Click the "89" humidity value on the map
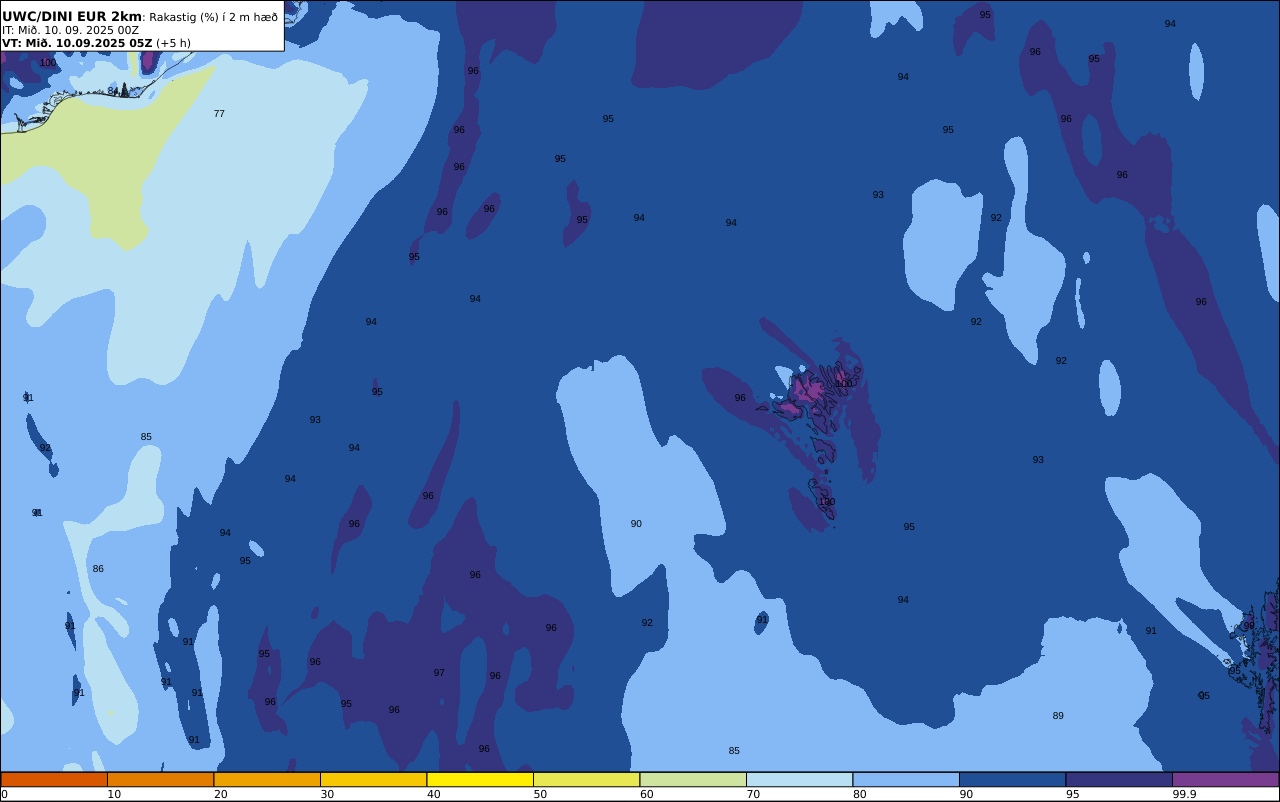Viewport: 1280px width, 802px height. click(x=1058, y=716)
